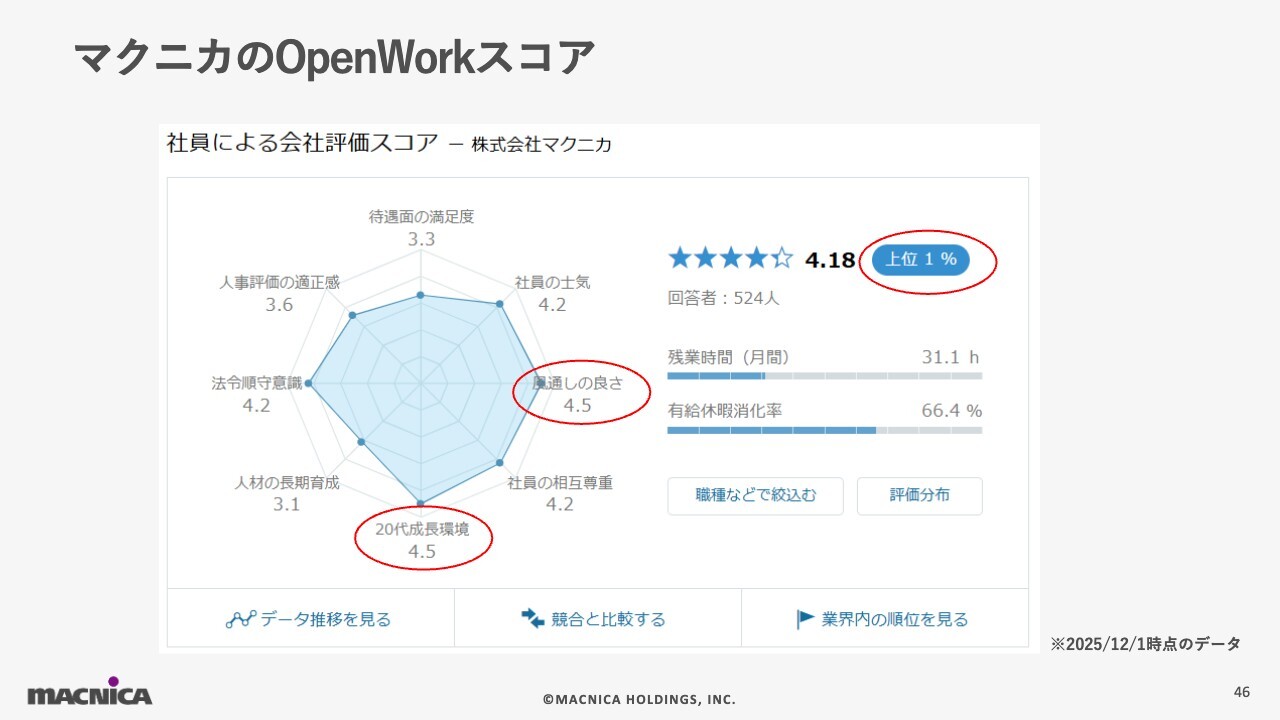Click the blue star rating icons
The image size is (1280, 720).
pos(730,259)
